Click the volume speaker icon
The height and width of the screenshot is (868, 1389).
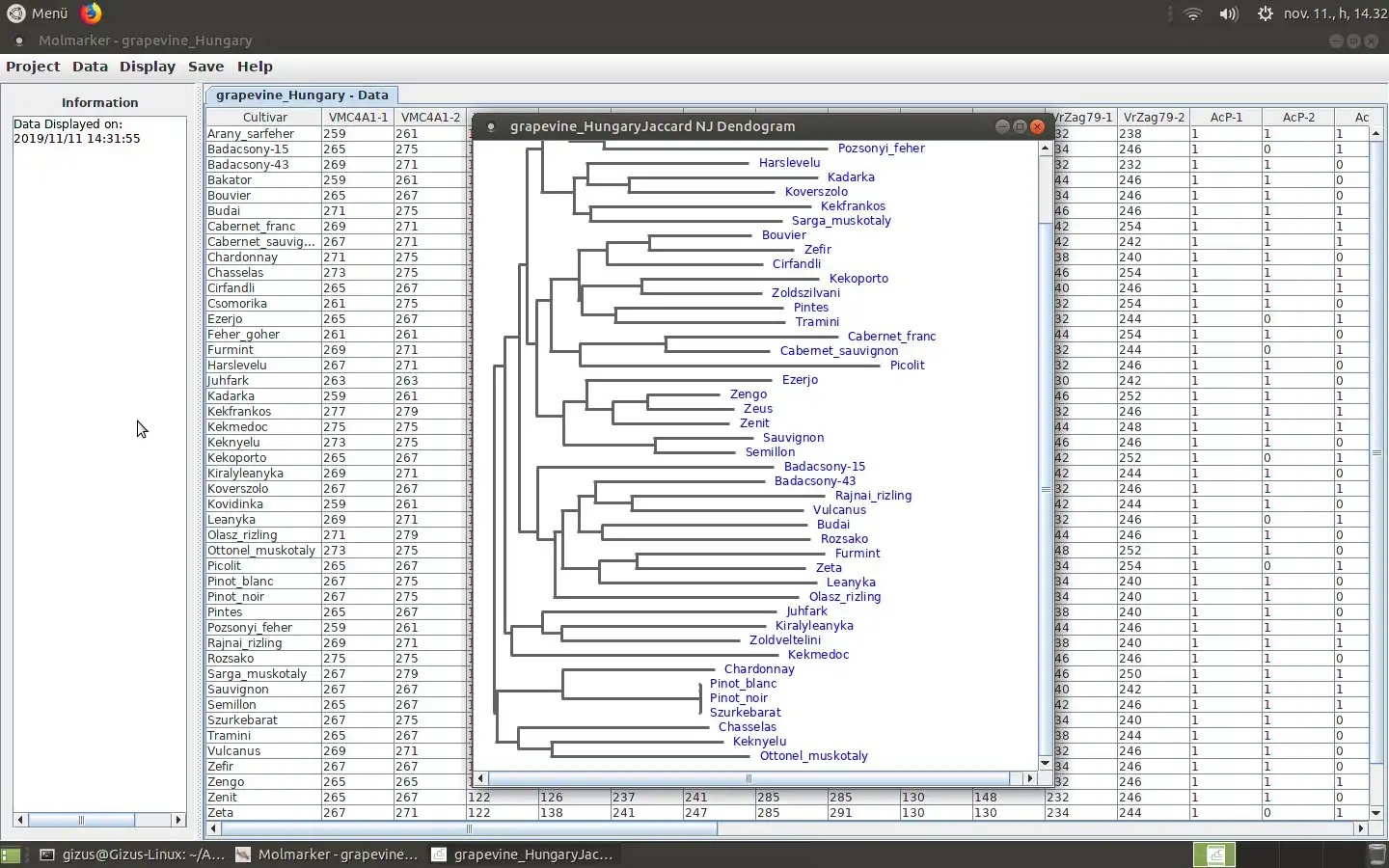click(x=1228, y=14)
